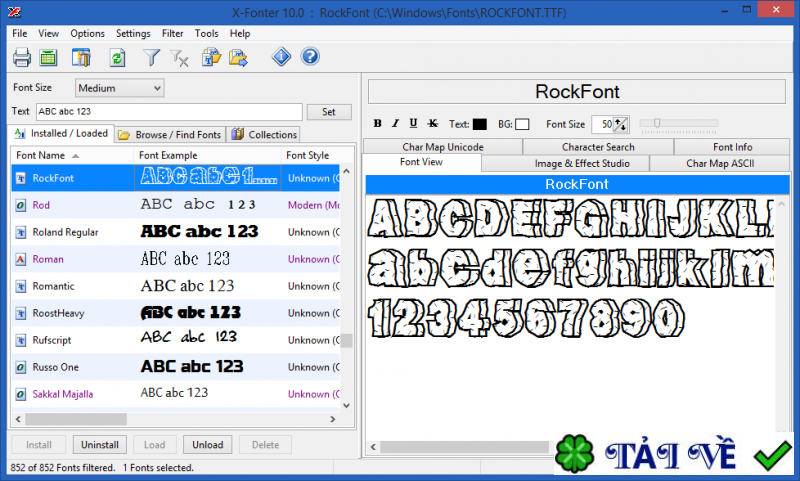This screenshot has width=800, height=481.
Task: Click the green refresh font list icon
Action: (x=117, y=58)
